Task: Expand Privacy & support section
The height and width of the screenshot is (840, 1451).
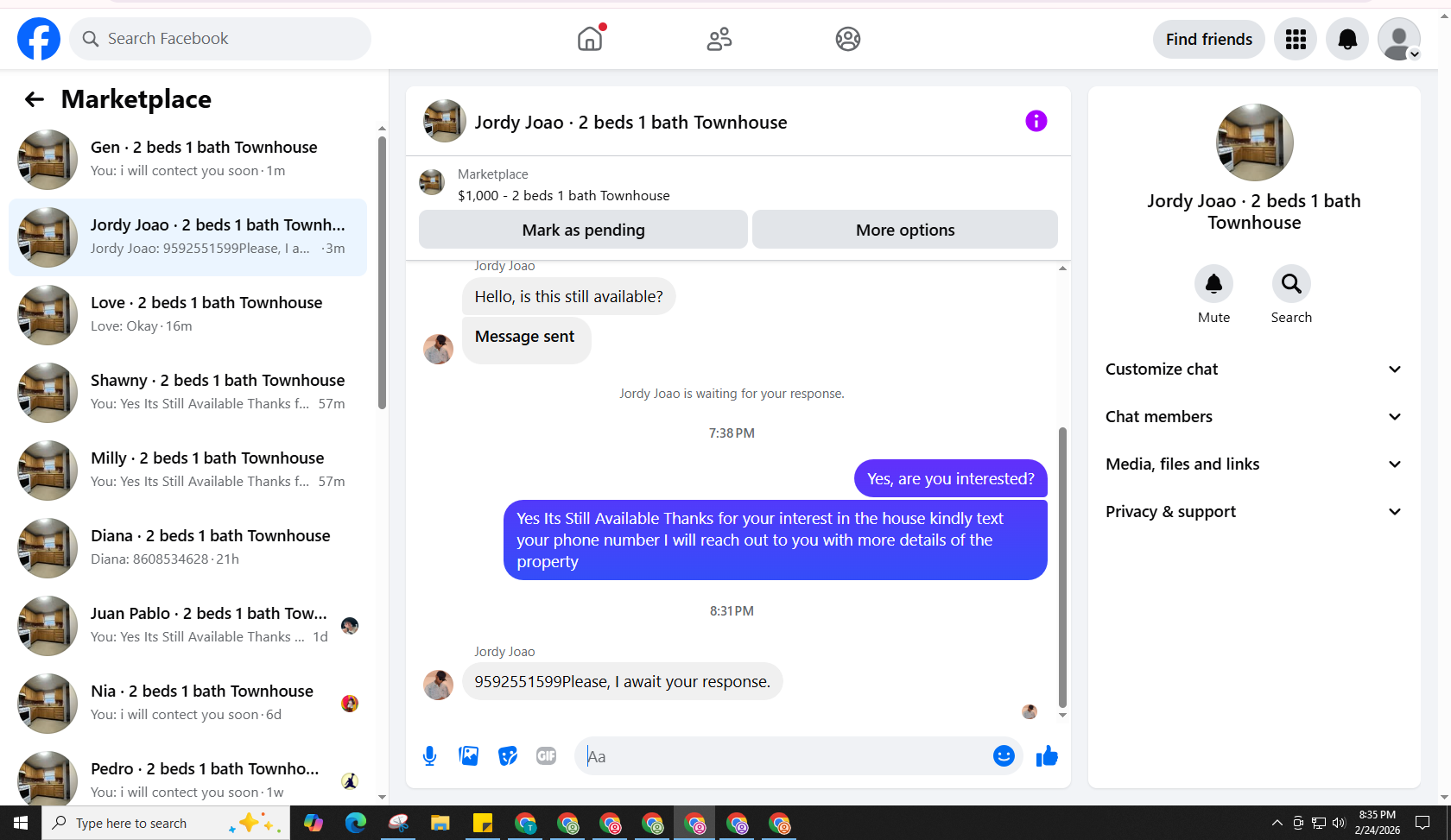Action: click(x=1254, y=512)
